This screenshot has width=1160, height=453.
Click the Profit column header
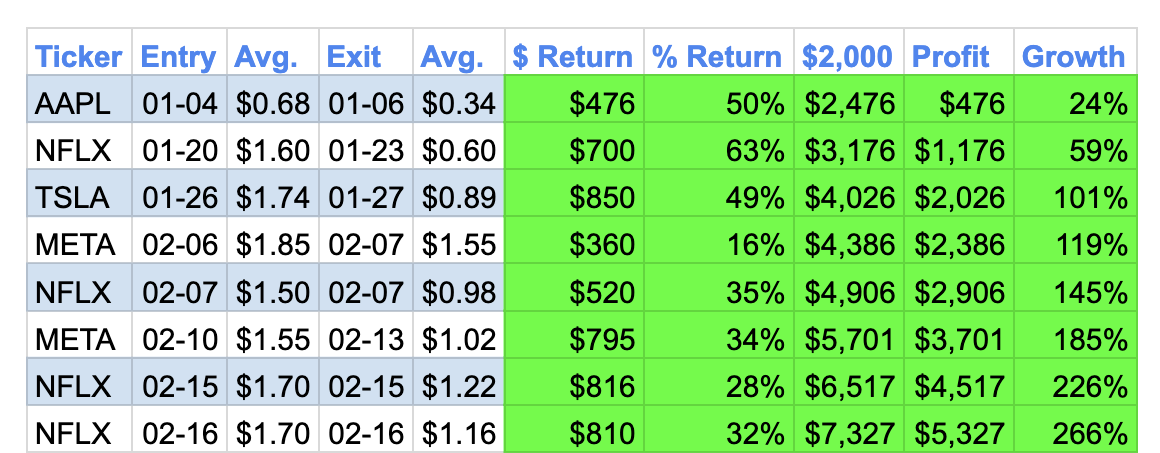pos(950,56)
